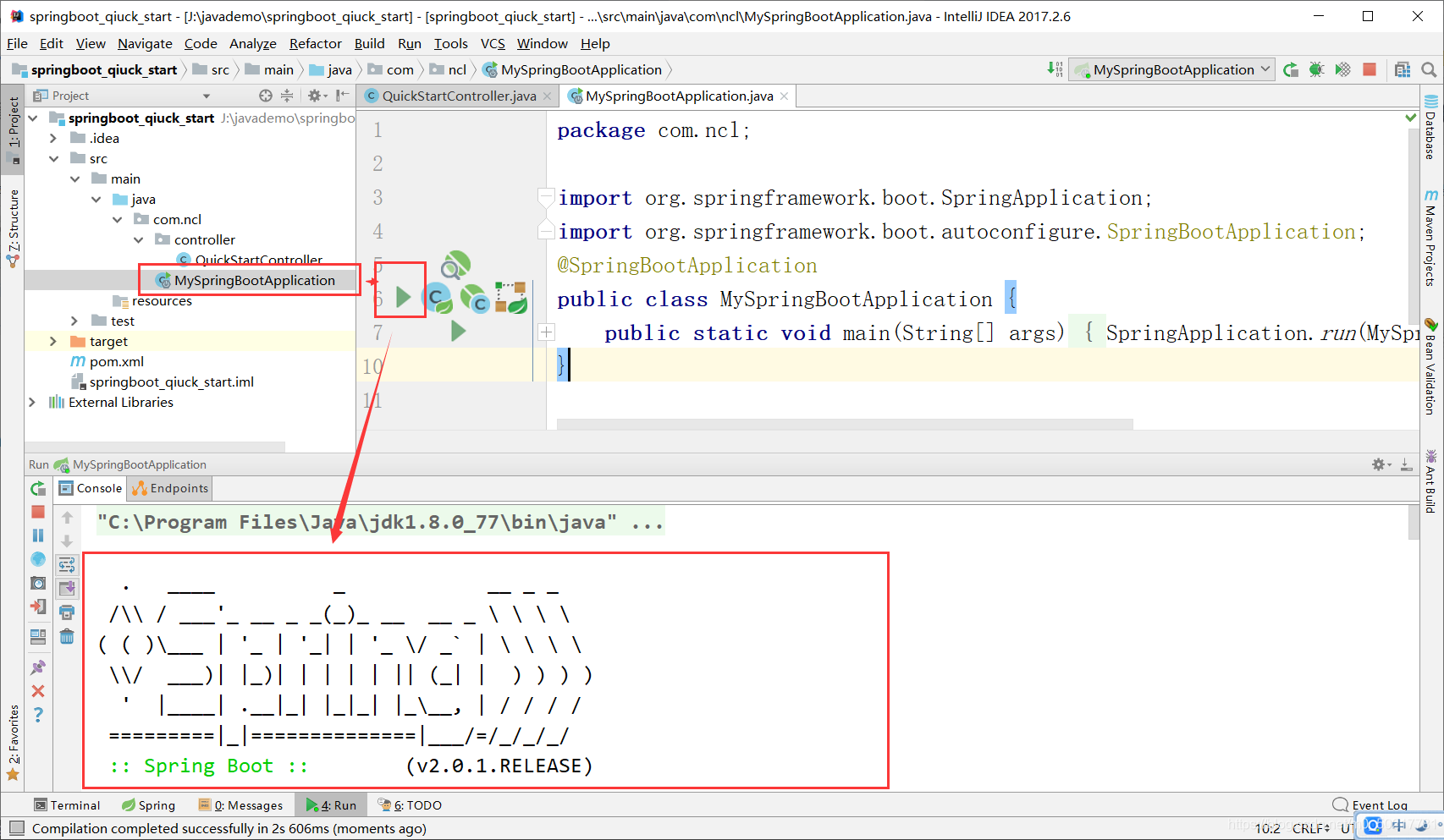Open the Build menu
The width and height of the screenshot is (1444, 840).
point(369,43)
